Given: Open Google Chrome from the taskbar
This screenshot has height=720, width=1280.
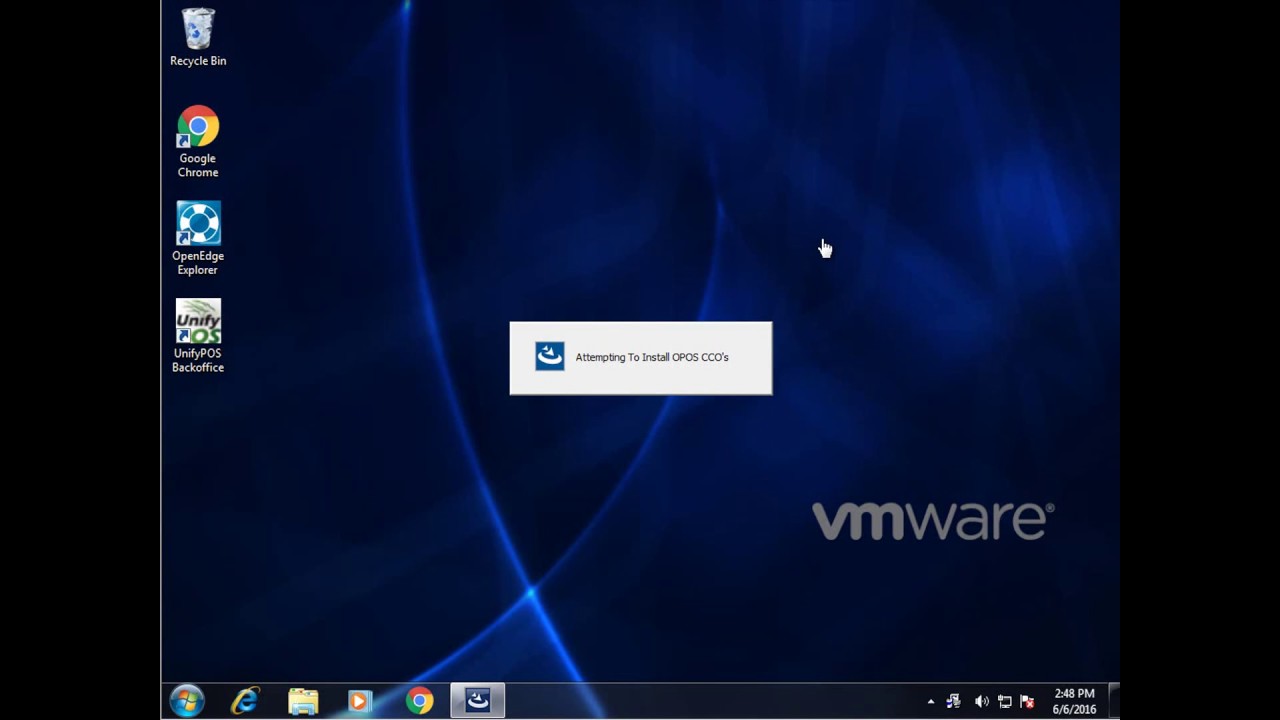Looking at the screenshot, I should point(419,701).
